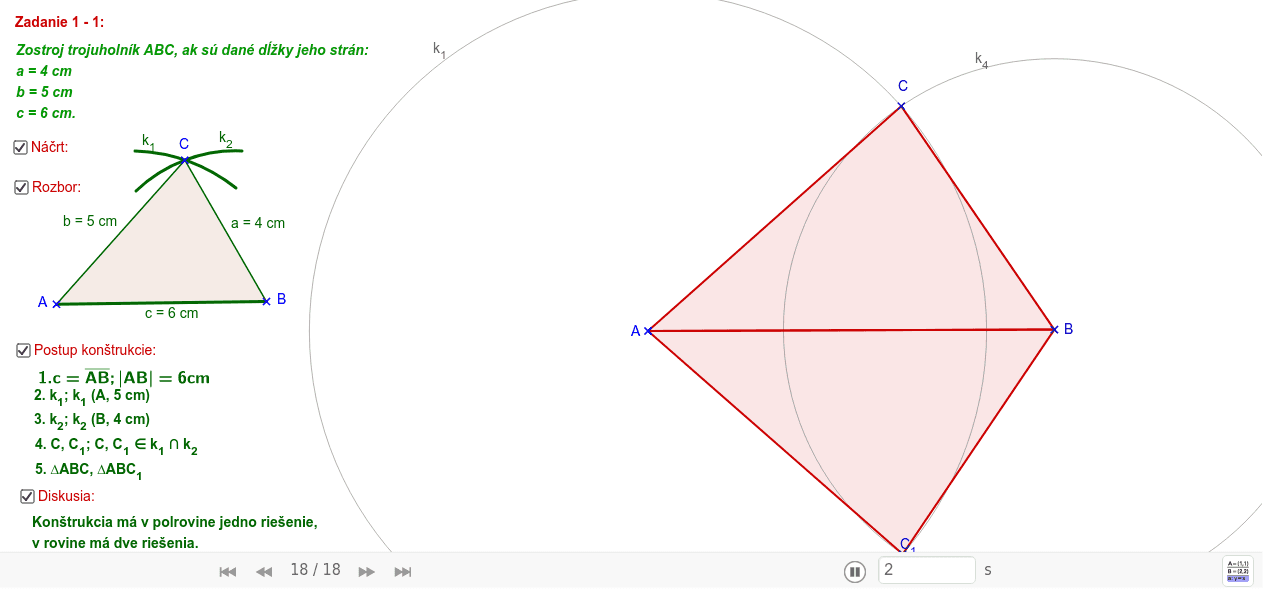Go back one construction step

pos(264,571)
